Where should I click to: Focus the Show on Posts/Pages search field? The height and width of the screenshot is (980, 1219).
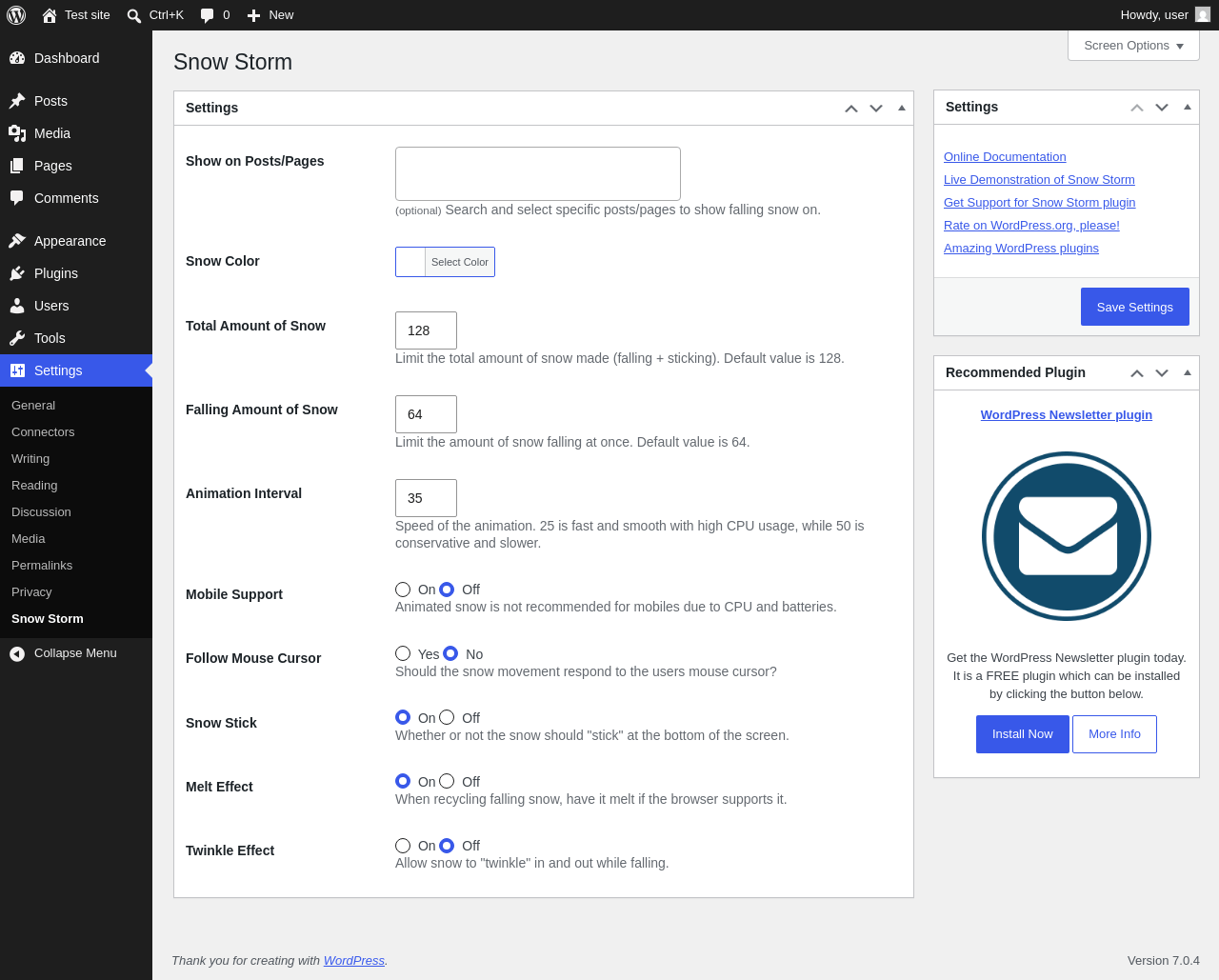pos(538,173)
